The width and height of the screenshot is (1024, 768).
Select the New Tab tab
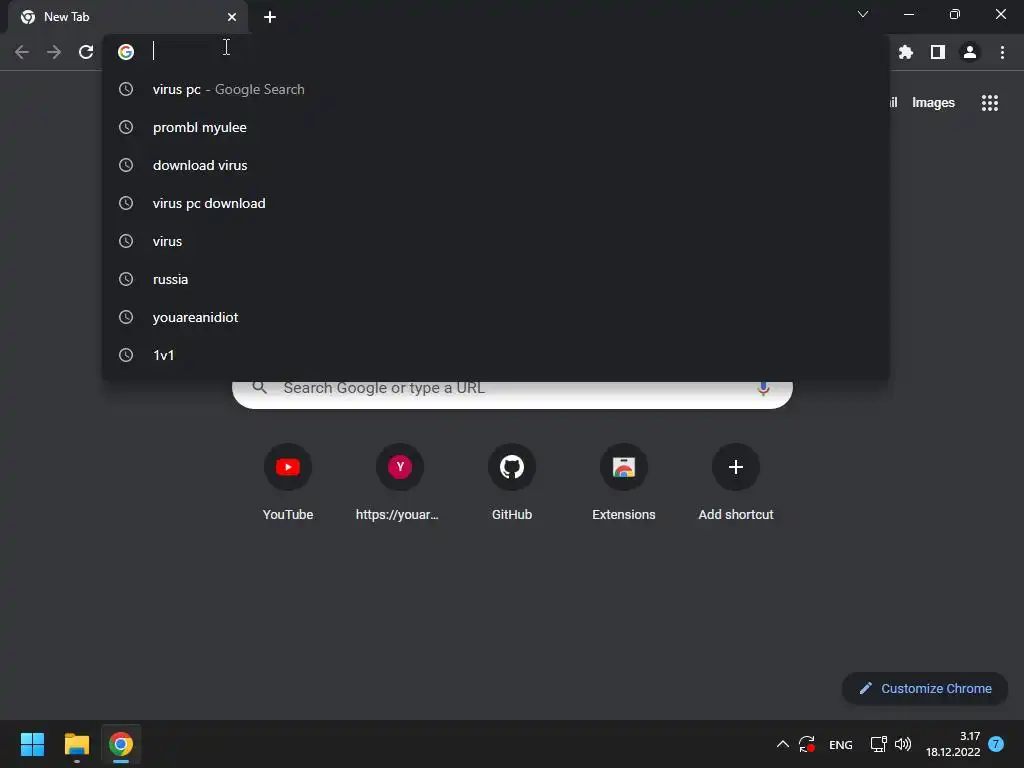127,17
